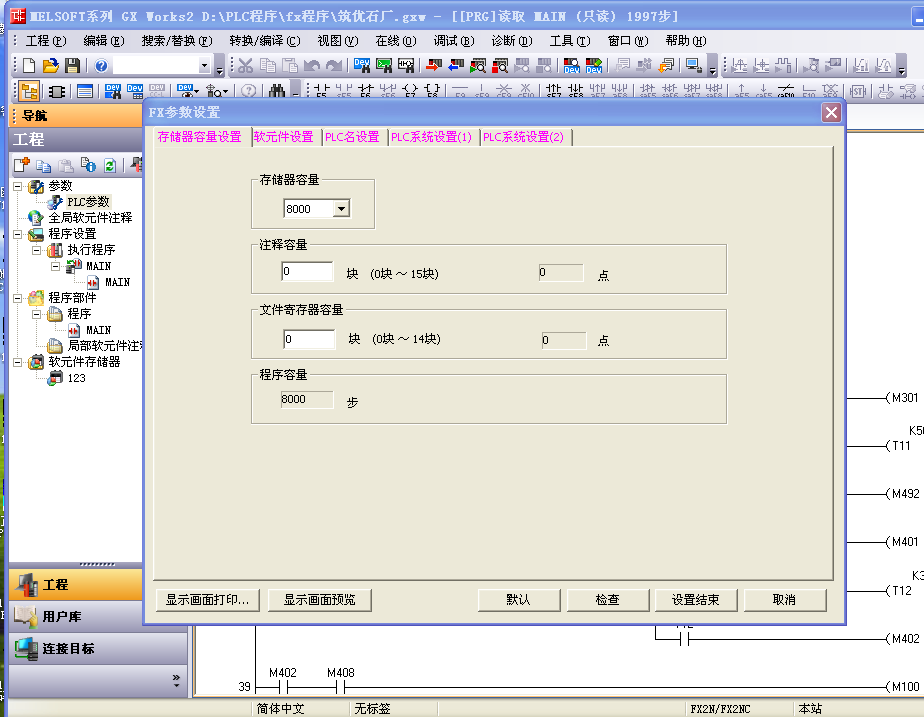Click new data icon in project panel

(22, 165)
